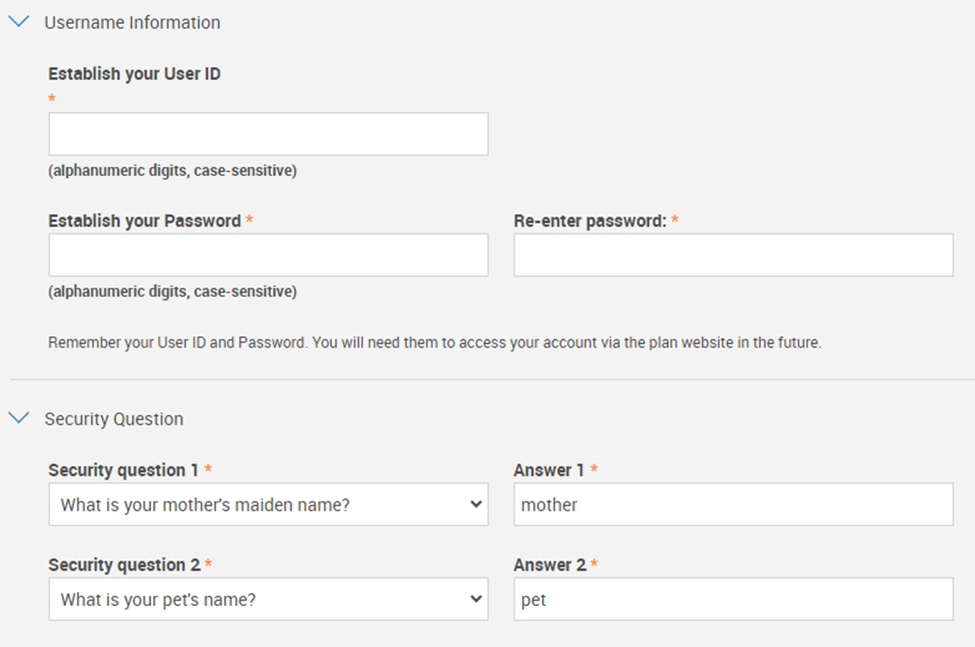Screen dimensions: 975x647
Task: Collapse the Security Question section chevron
Action: click(19, 418)
